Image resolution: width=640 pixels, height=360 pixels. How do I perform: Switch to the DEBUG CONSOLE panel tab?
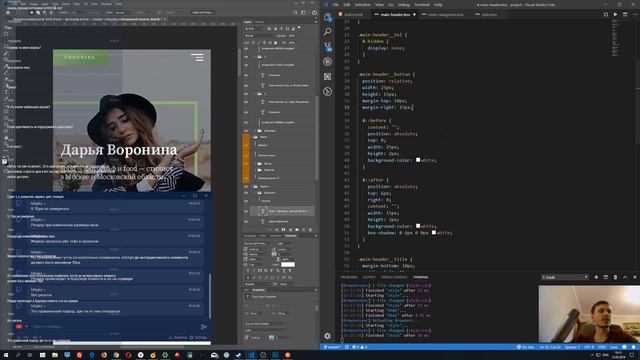[x=394, y=277]
